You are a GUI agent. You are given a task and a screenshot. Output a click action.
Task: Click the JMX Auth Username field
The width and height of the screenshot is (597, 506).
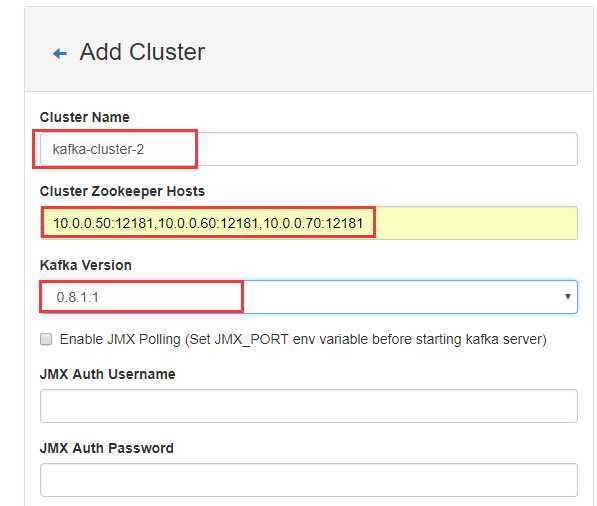click(x=309, y=406)
